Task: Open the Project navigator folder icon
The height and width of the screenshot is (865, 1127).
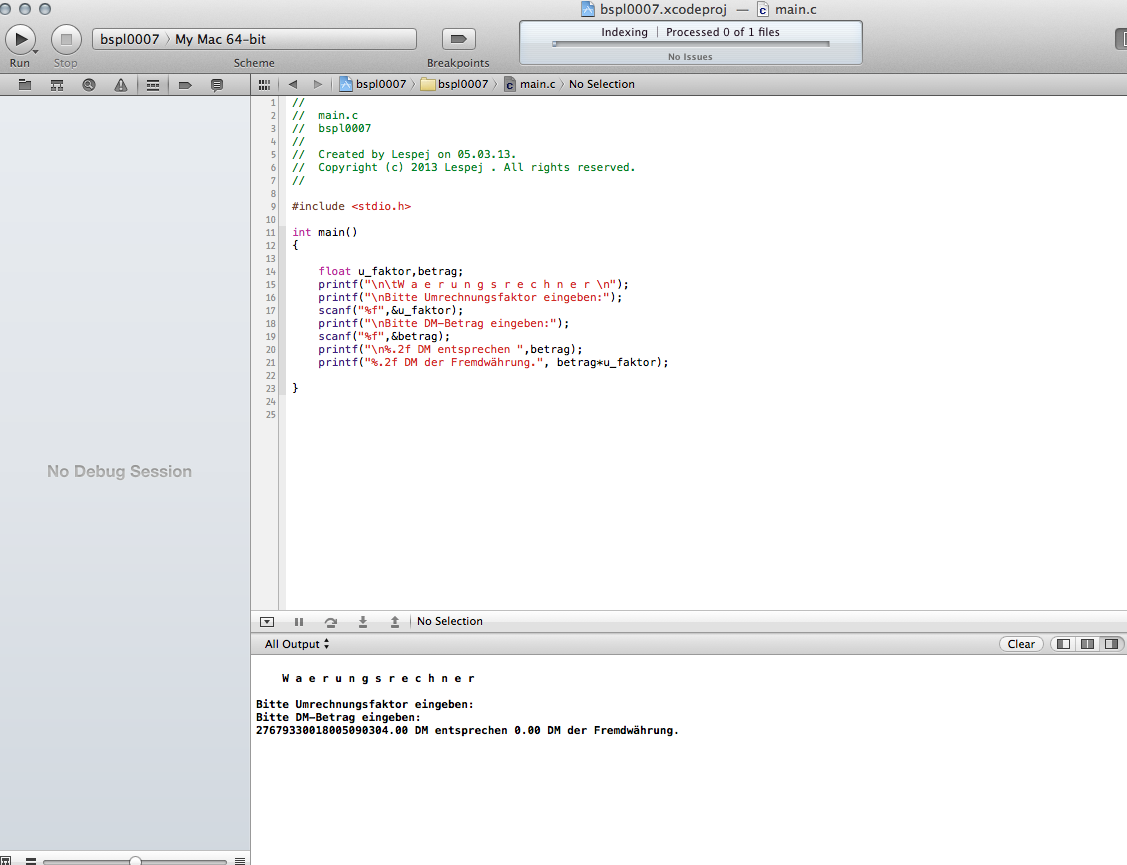Action: tap(25, 85)
